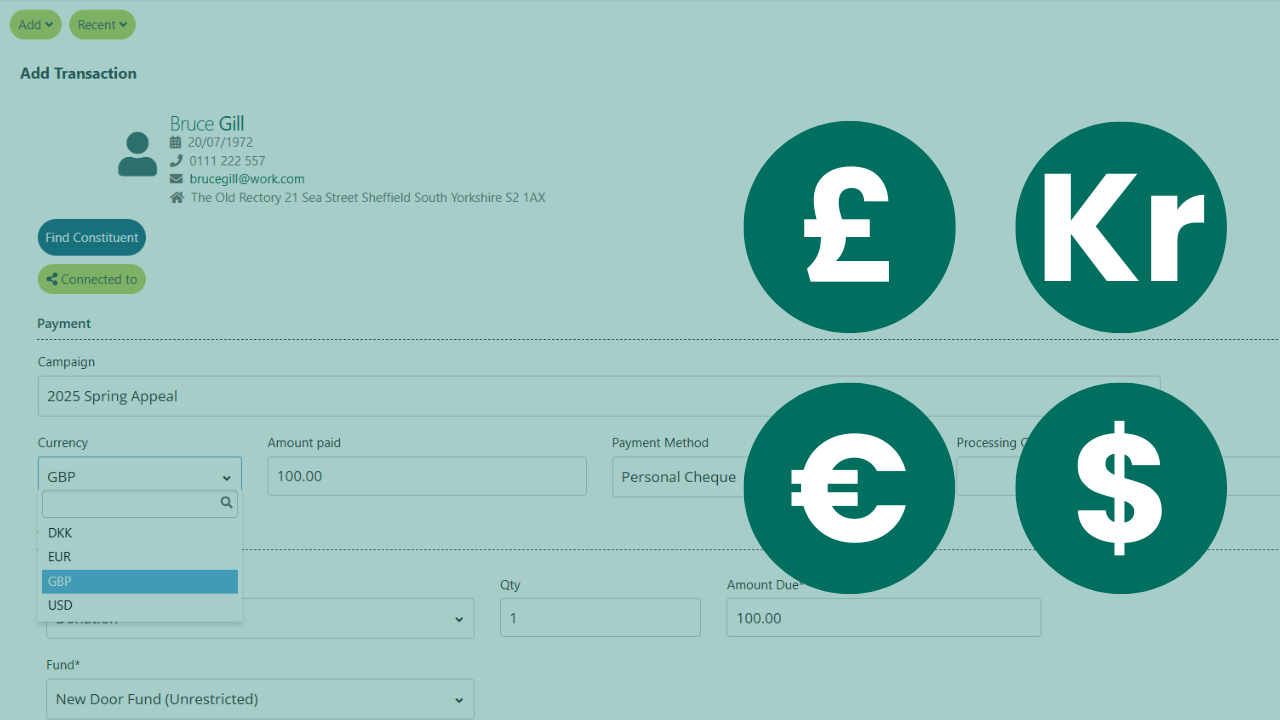
Task: Click the Kr krone currency circle icon
Action: coord(1120,227)
